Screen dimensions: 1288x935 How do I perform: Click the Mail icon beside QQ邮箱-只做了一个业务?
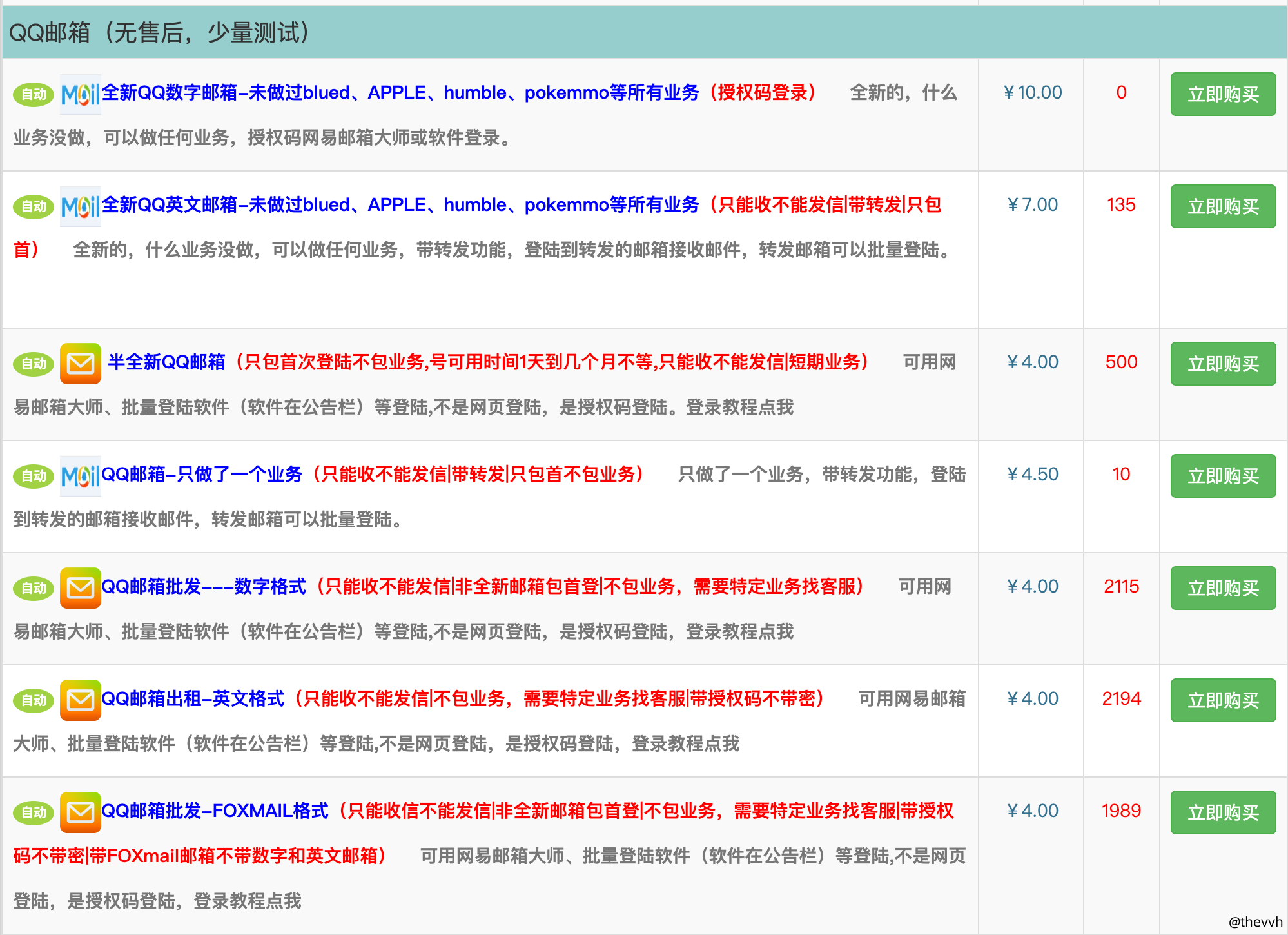[x=80, y=477]
